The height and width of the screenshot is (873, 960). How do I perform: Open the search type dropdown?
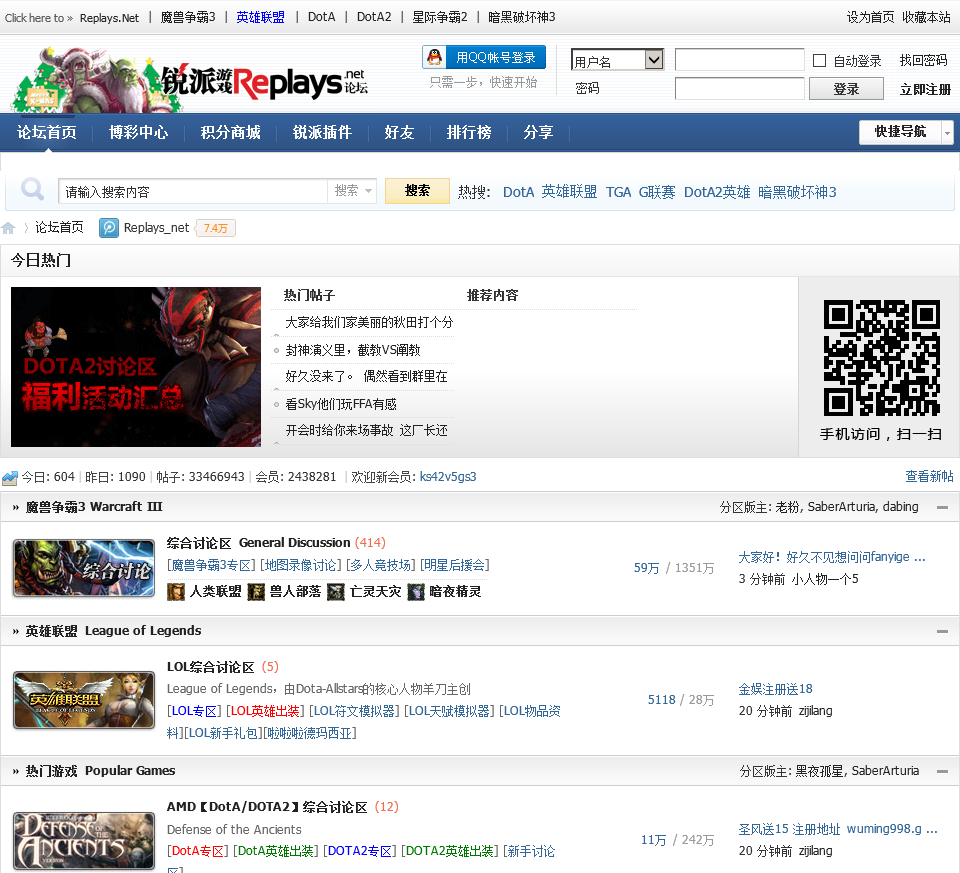click(x=352, y=191)
